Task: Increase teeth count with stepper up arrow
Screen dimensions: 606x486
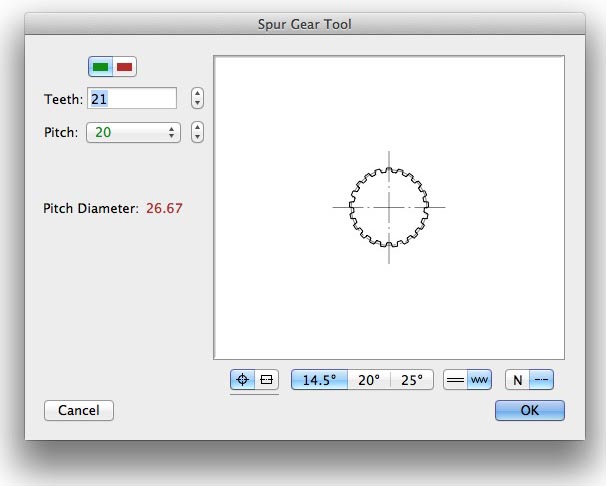Action: pyautogui.click(x=197, y=93)
